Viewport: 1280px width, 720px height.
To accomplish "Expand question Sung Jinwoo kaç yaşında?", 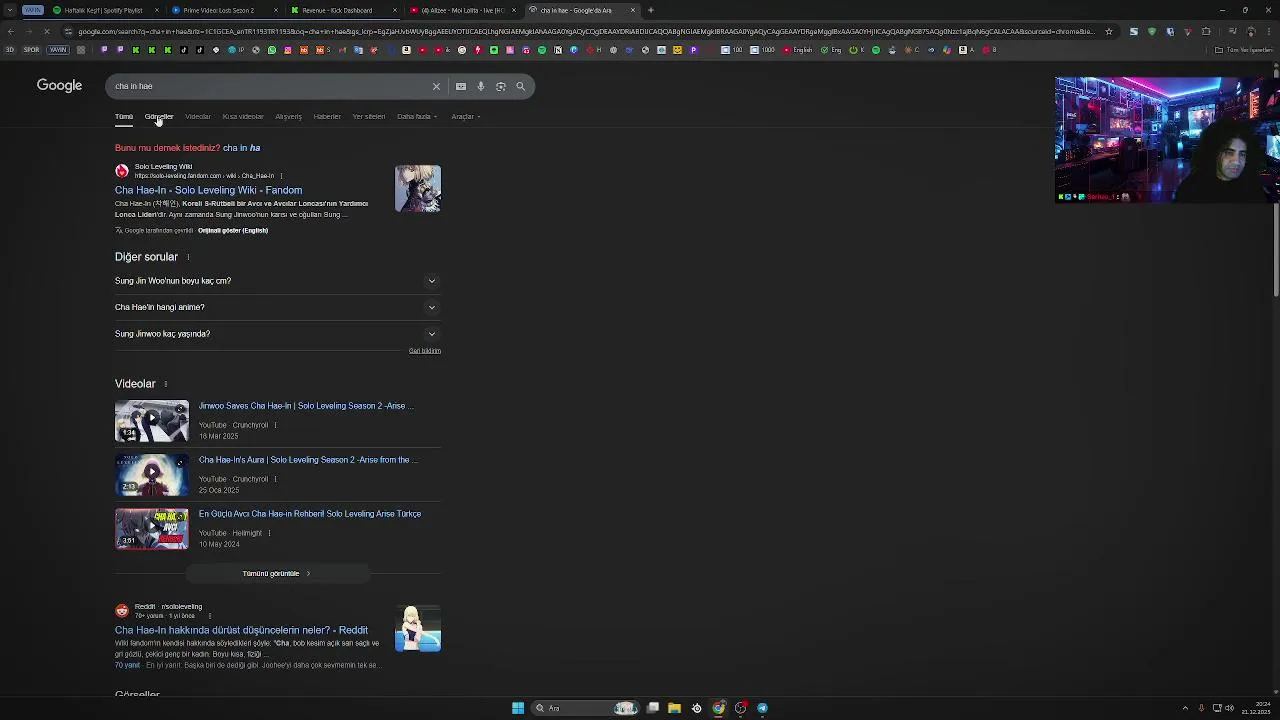I will point(277,334).
